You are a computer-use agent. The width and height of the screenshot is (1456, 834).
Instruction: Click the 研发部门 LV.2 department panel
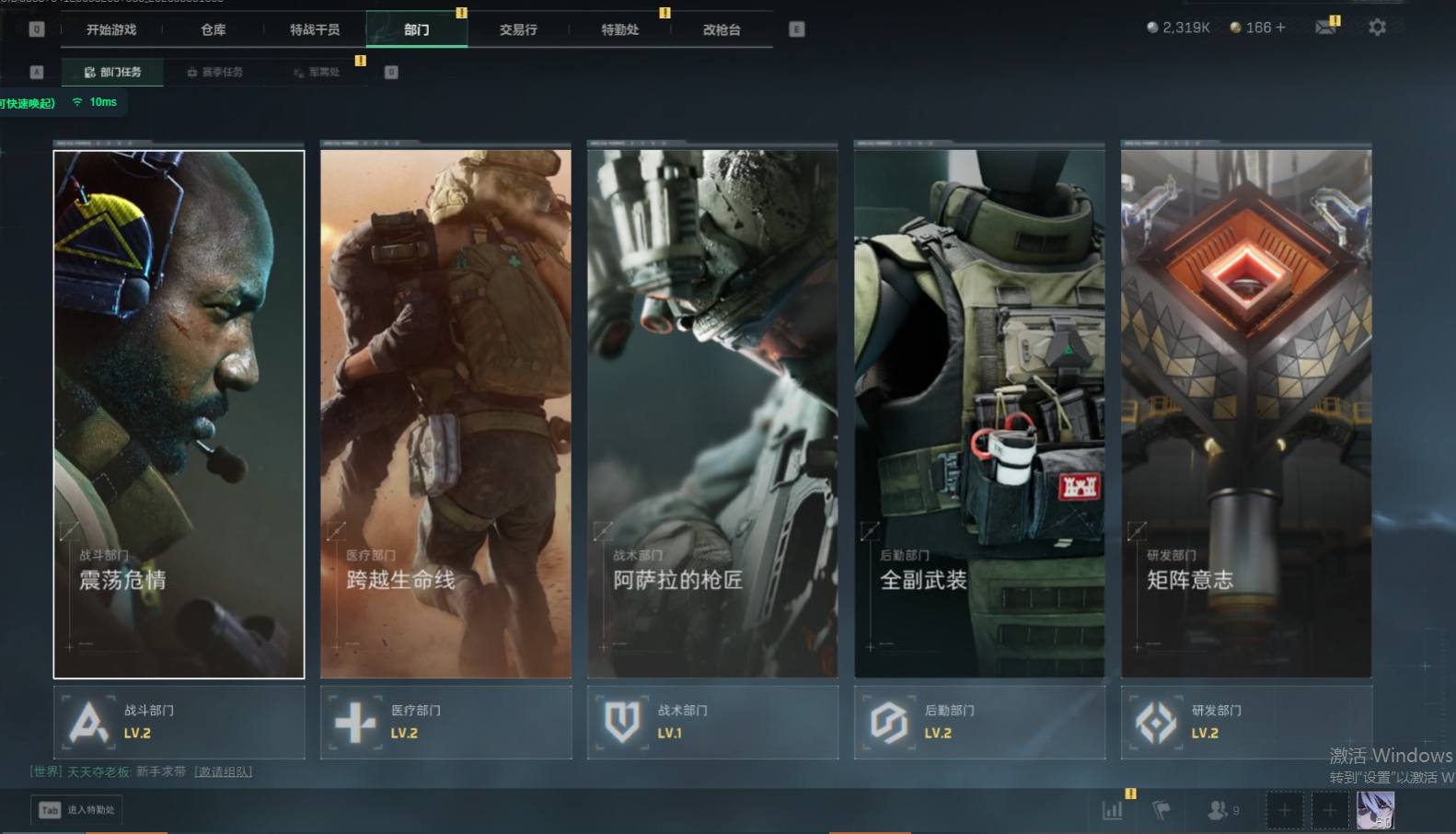[x=1246, y=723]
